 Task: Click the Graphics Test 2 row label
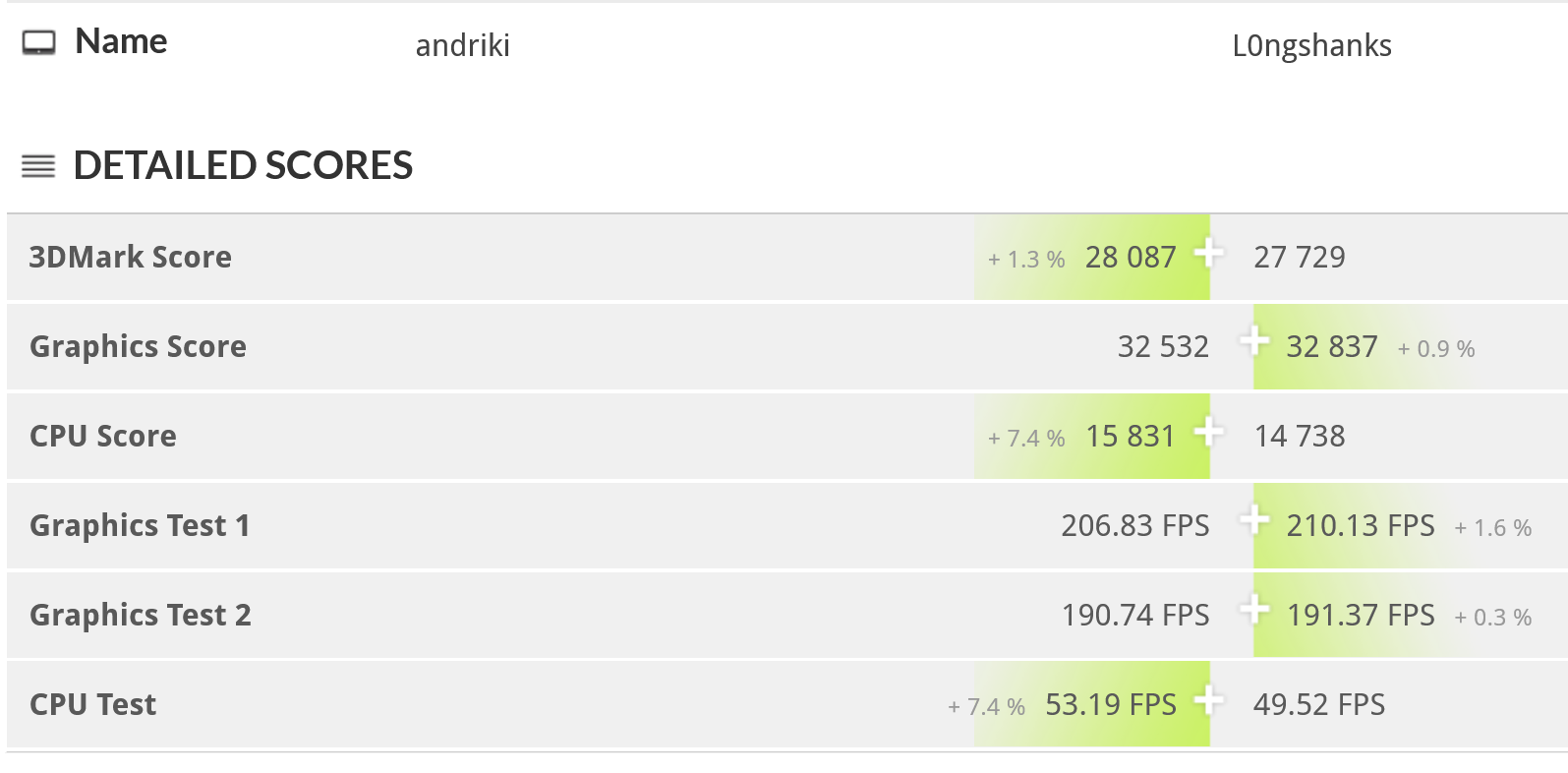[141, 615]
